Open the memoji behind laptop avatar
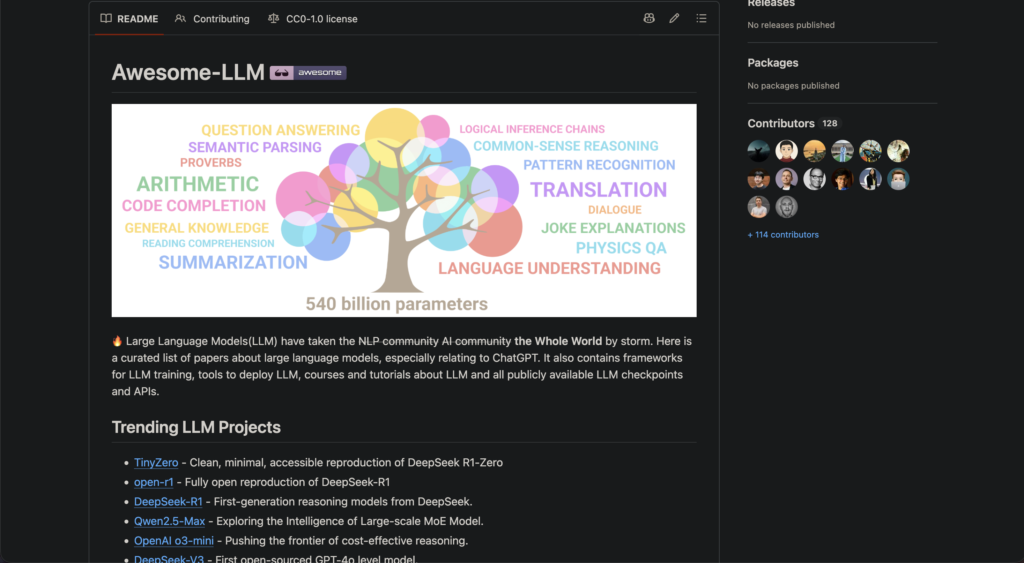The image size is (1024, 563). pyautogui.click(x=899, y=179)
